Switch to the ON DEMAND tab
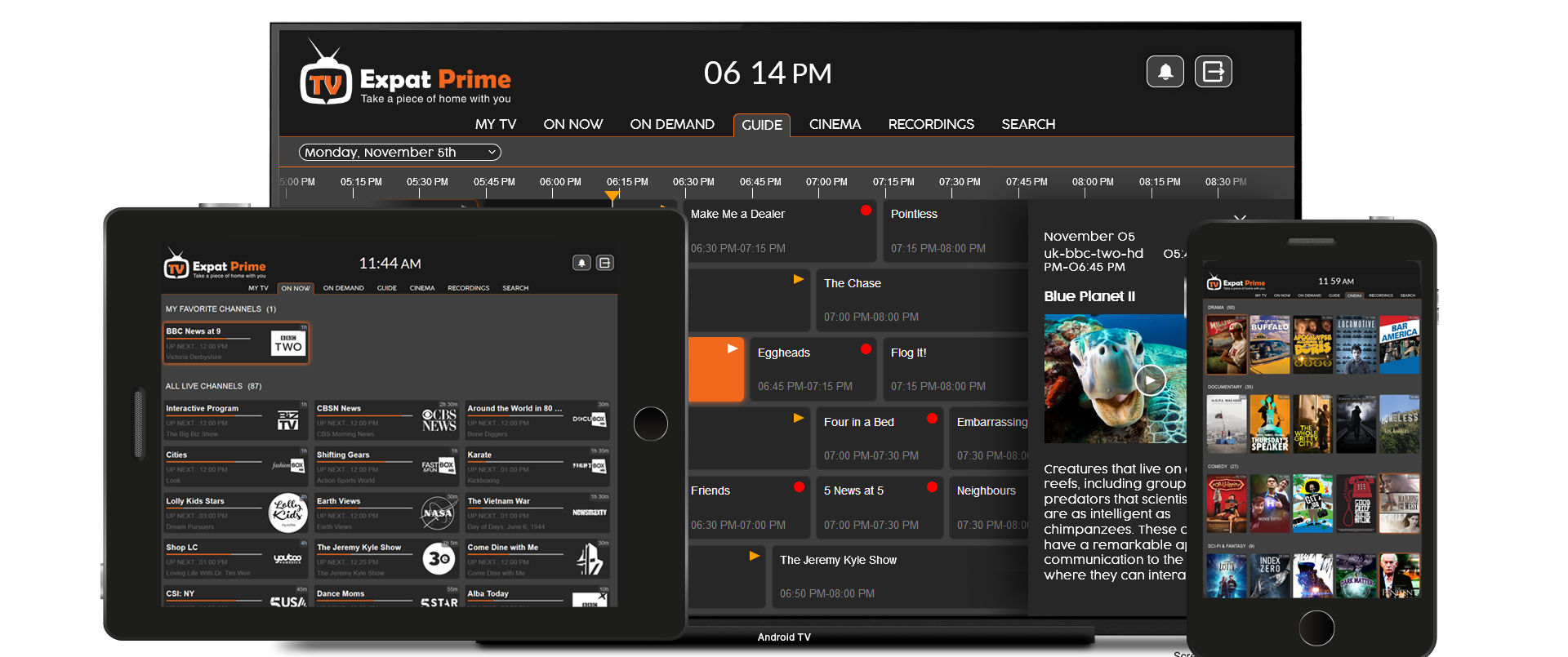 tap(671, 124)
